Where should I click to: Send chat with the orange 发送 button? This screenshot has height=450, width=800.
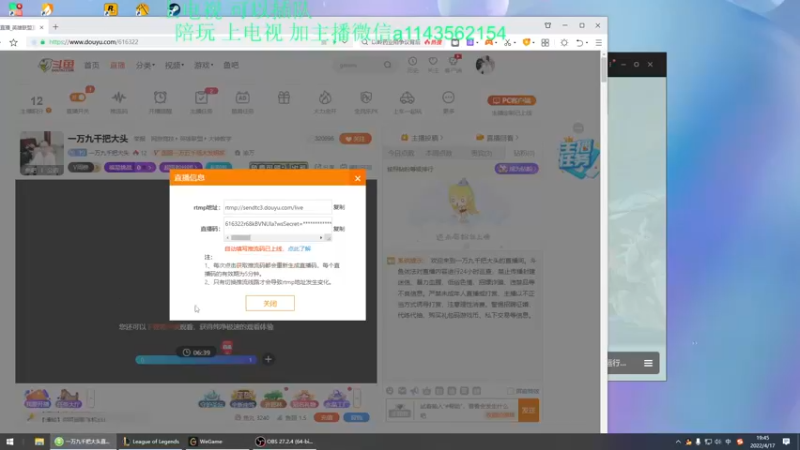coord(529,410)
